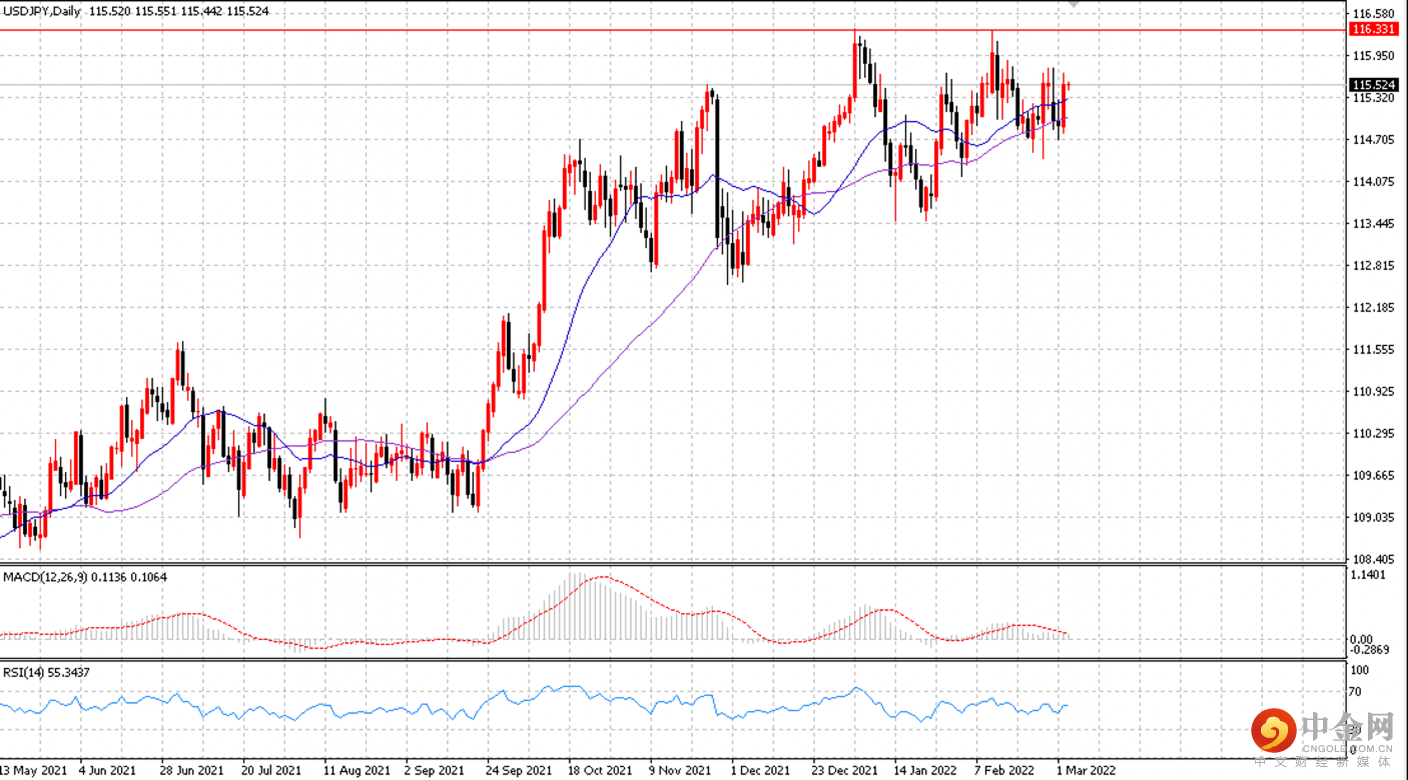Click the low value 115.442 in chart title
1408x780 pixels.
coord(203,10)
